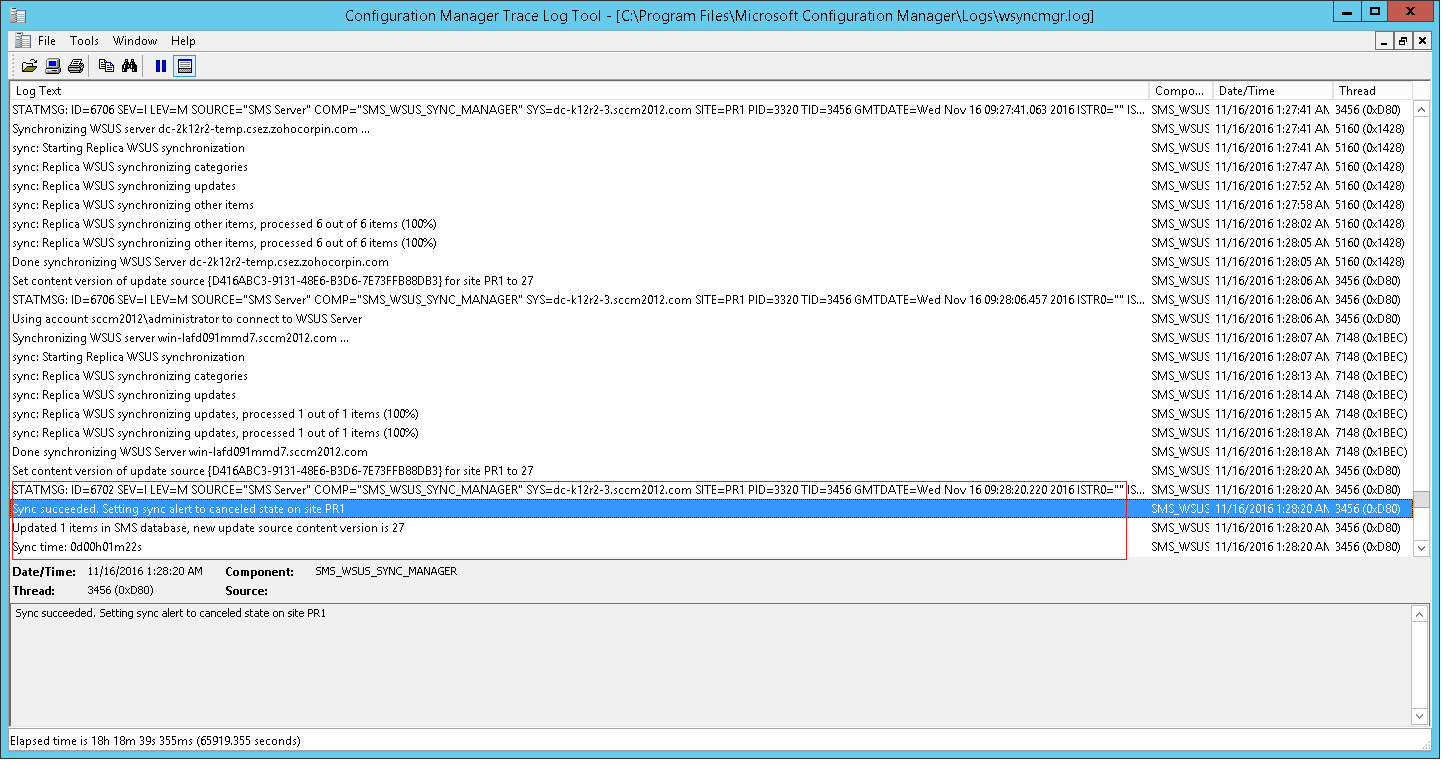Open a log file using the folder icon
Viewport: 1444px width, 764px height.
point(29,66)
